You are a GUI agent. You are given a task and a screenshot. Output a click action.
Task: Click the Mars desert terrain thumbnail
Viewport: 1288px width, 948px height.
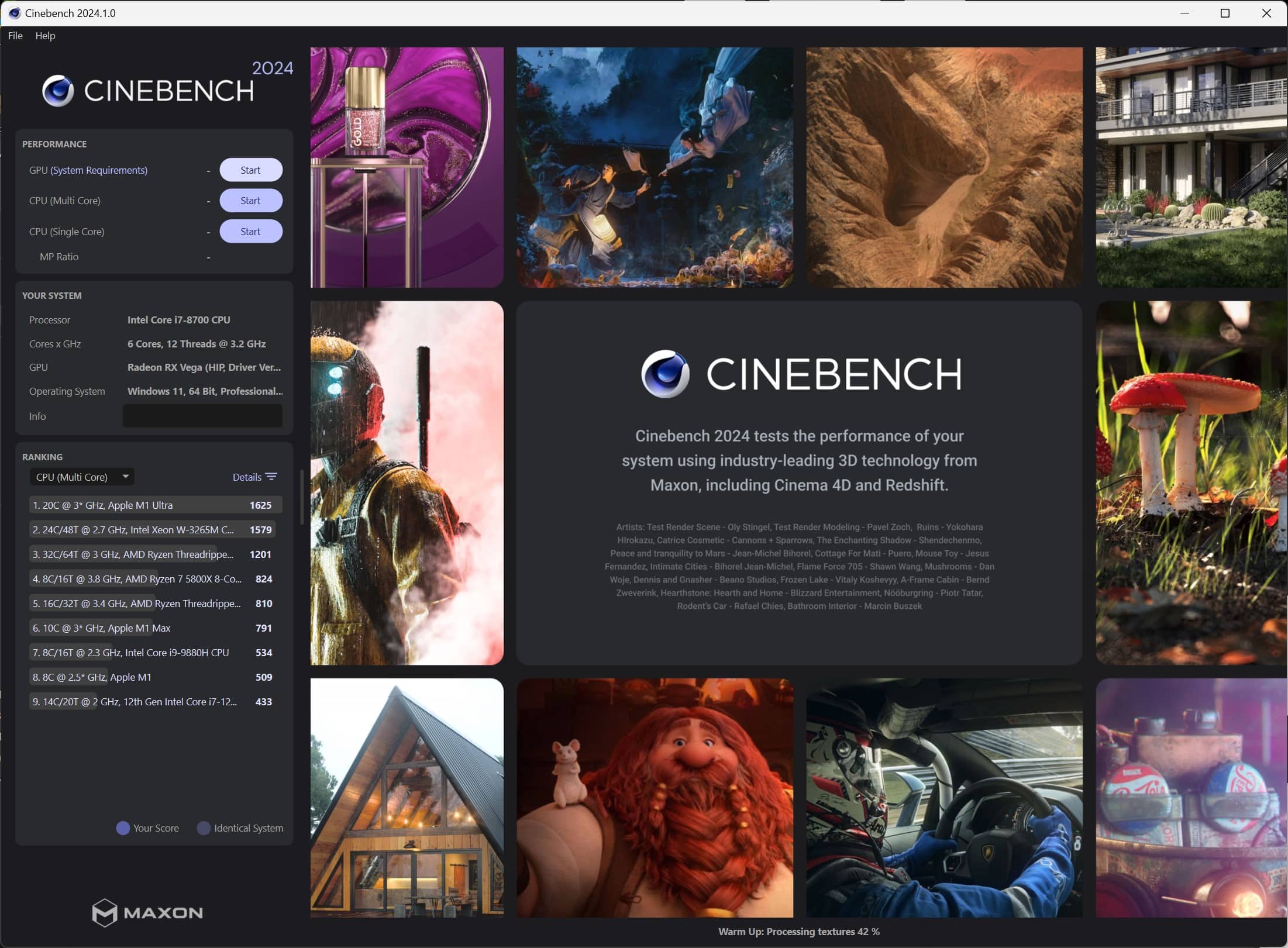tap(945, 167)
